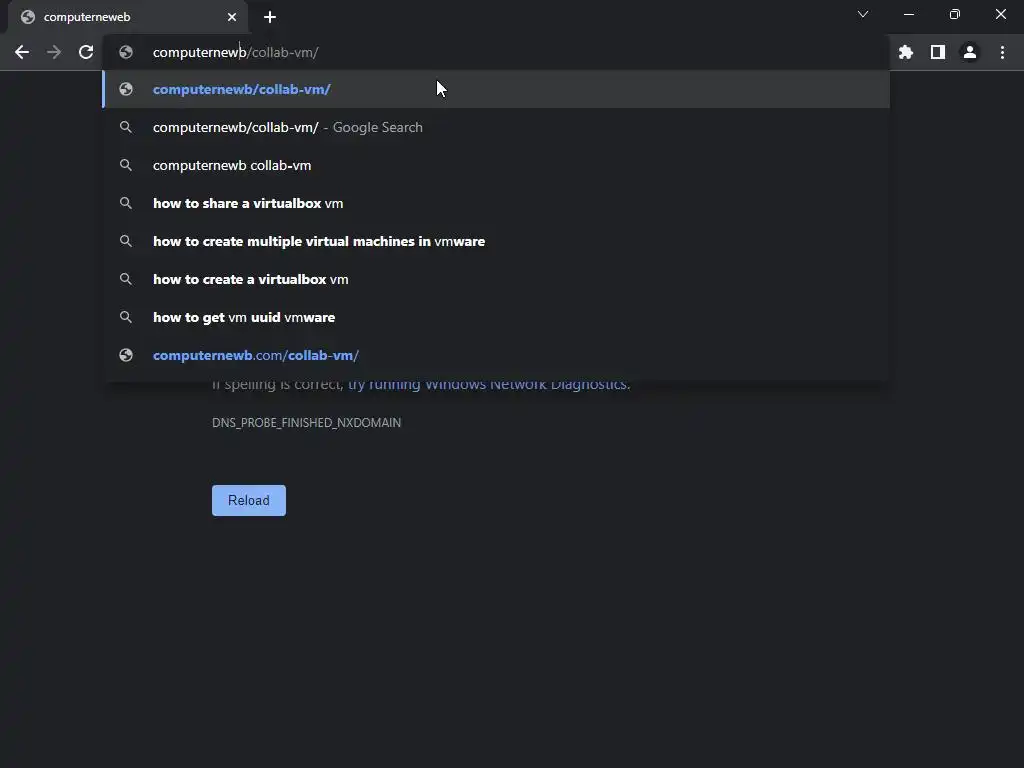Select 'how to create multiple virtual machines in vmware'
Screen dimensions: 1024x768
point(496,241)
